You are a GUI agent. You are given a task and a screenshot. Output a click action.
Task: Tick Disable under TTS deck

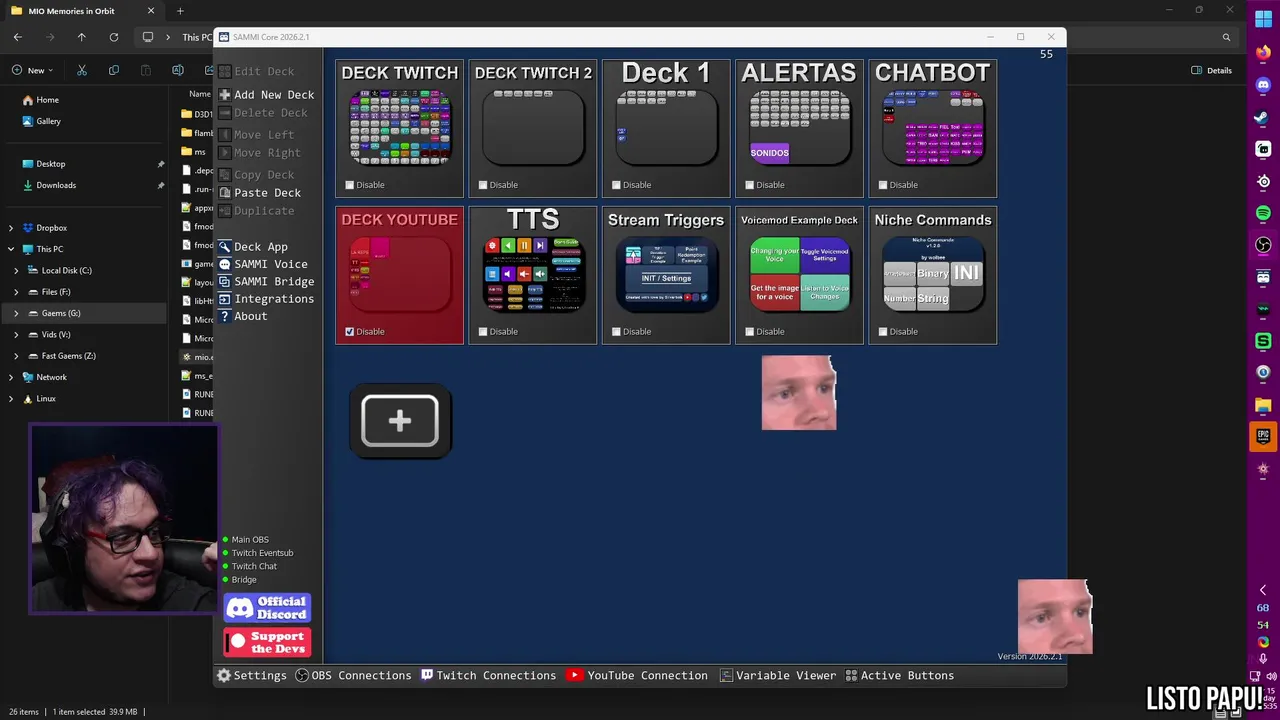pos(483,332)
